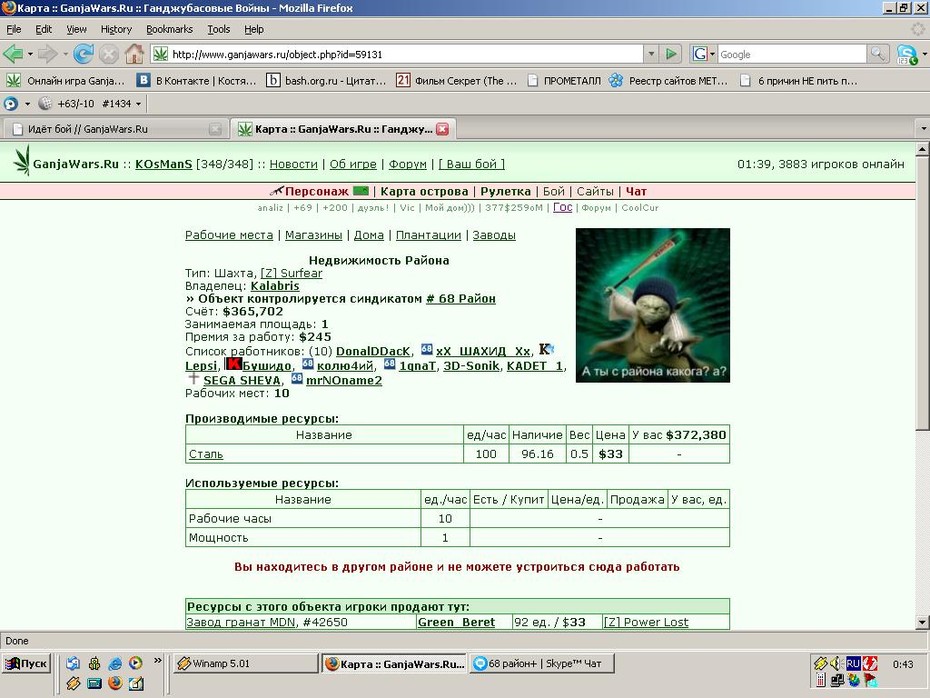930x698 pixels.
Task: Open the +63/-10 #1434 toolbar dropdown
Action: pyautogui.click(x=138, y=104)
